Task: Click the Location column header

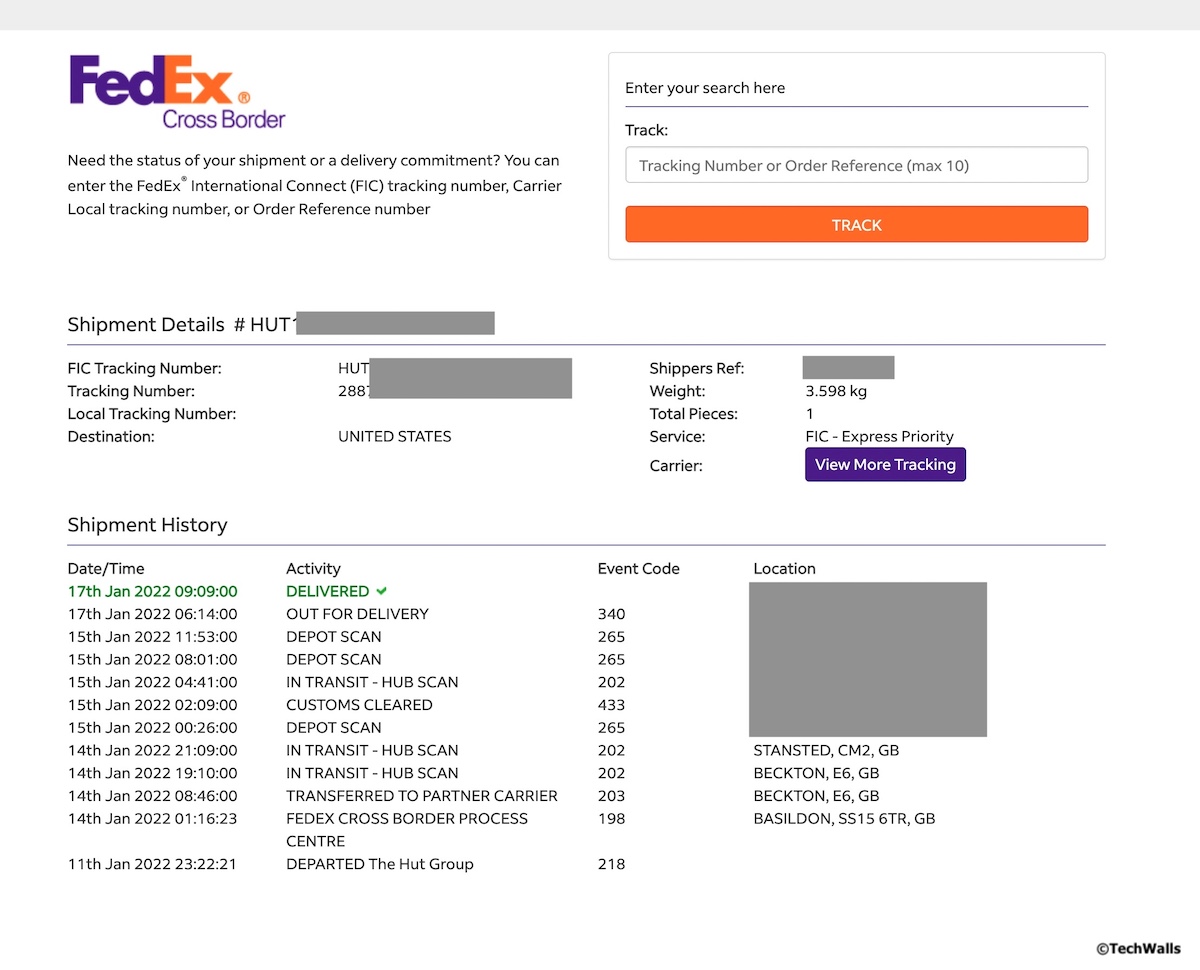Action: [x=784, y=569]
